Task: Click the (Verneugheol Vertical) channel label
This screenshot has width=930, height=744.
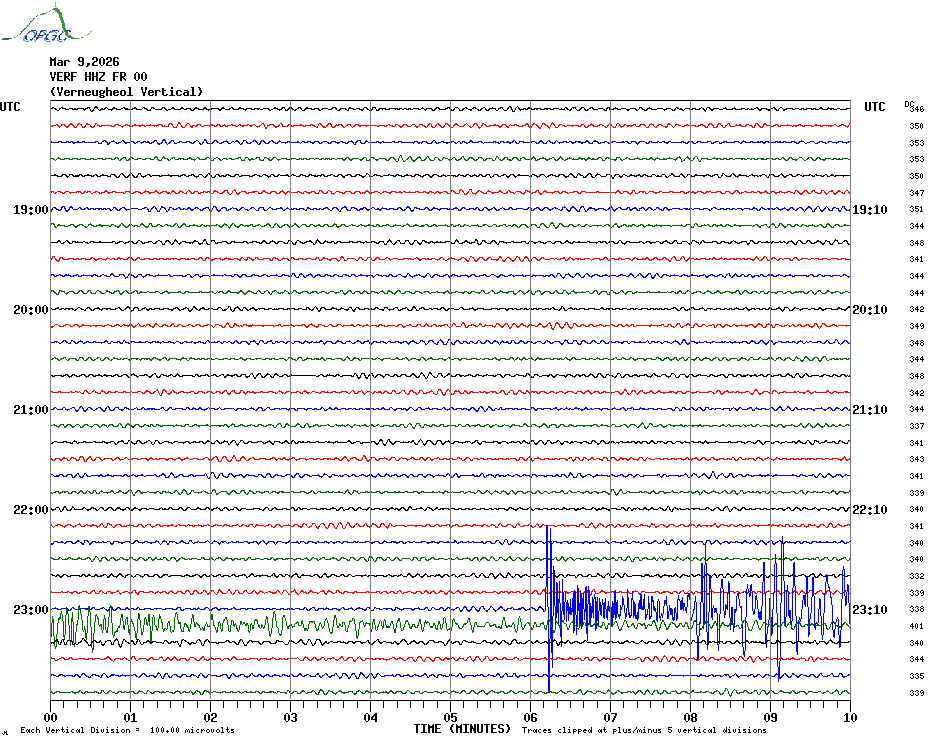Action: pyautogui.click(x=126, y=92)
